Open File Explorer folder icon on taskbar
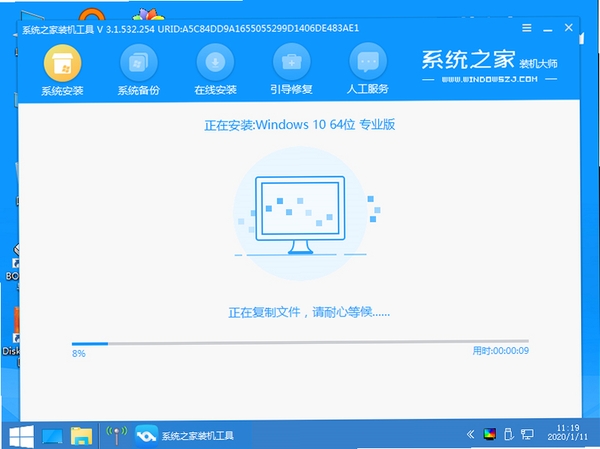Viewport: 600px width, 449px height. coord(82,436)
